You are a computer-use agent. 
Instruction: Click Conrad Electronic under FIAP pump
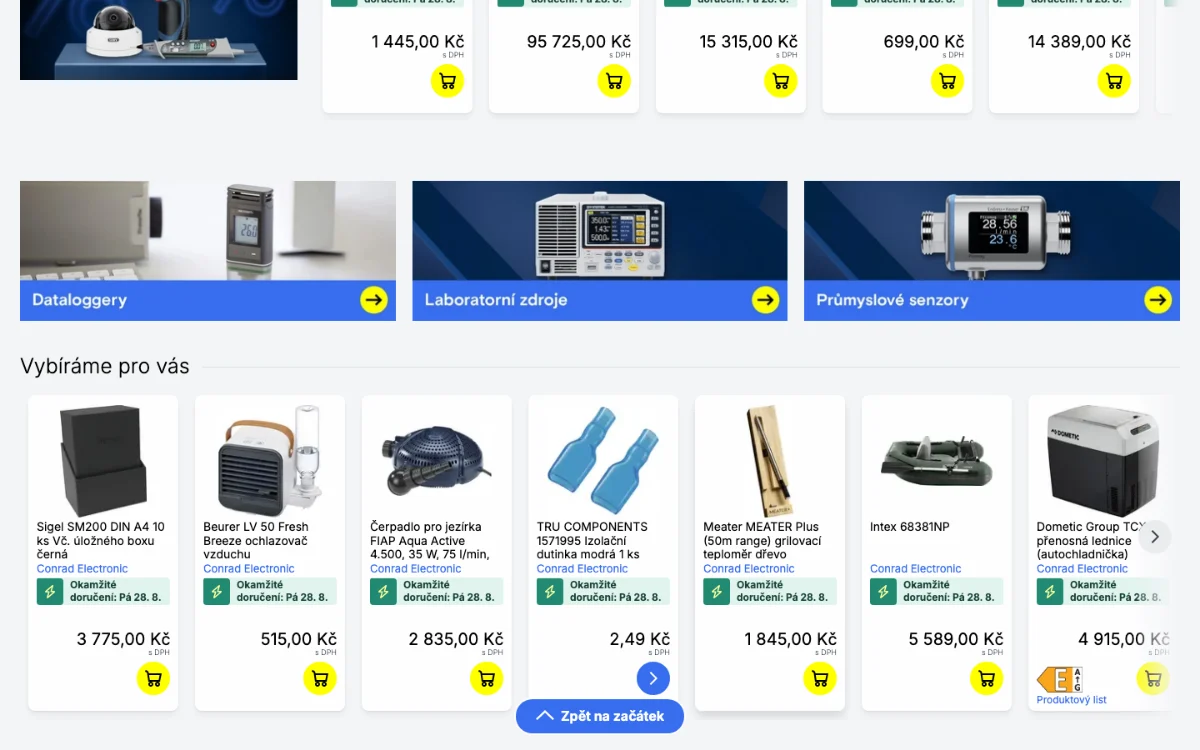coord(416,569)
